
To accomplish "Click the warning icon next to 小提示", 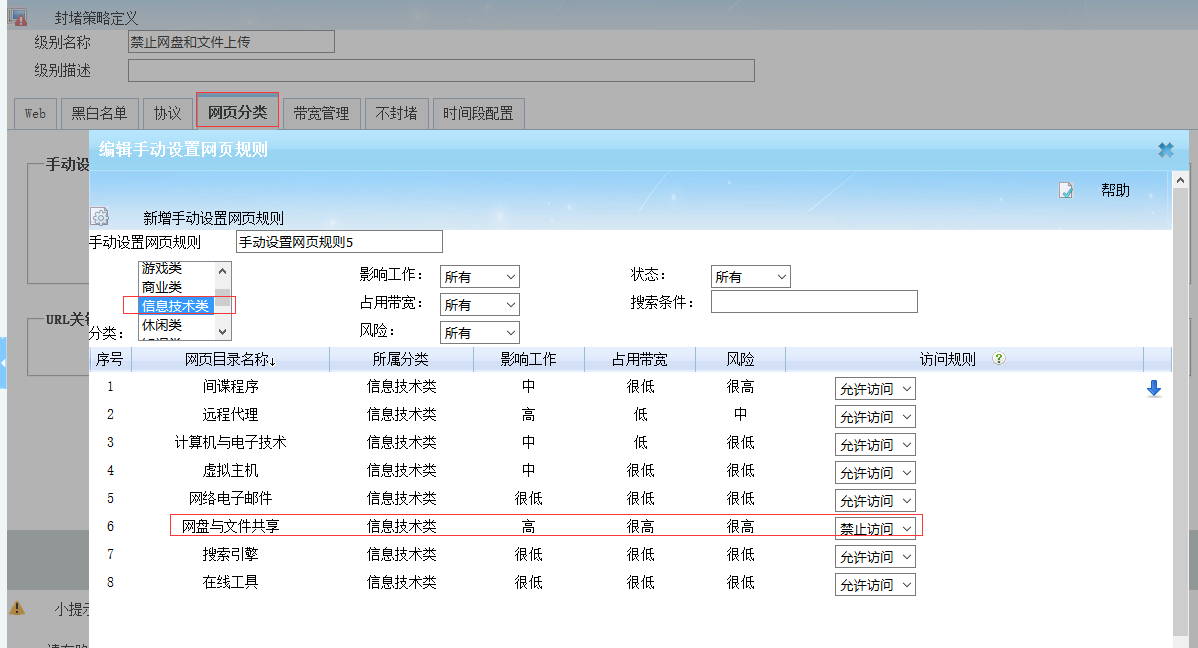I will (x=17, y=608).
